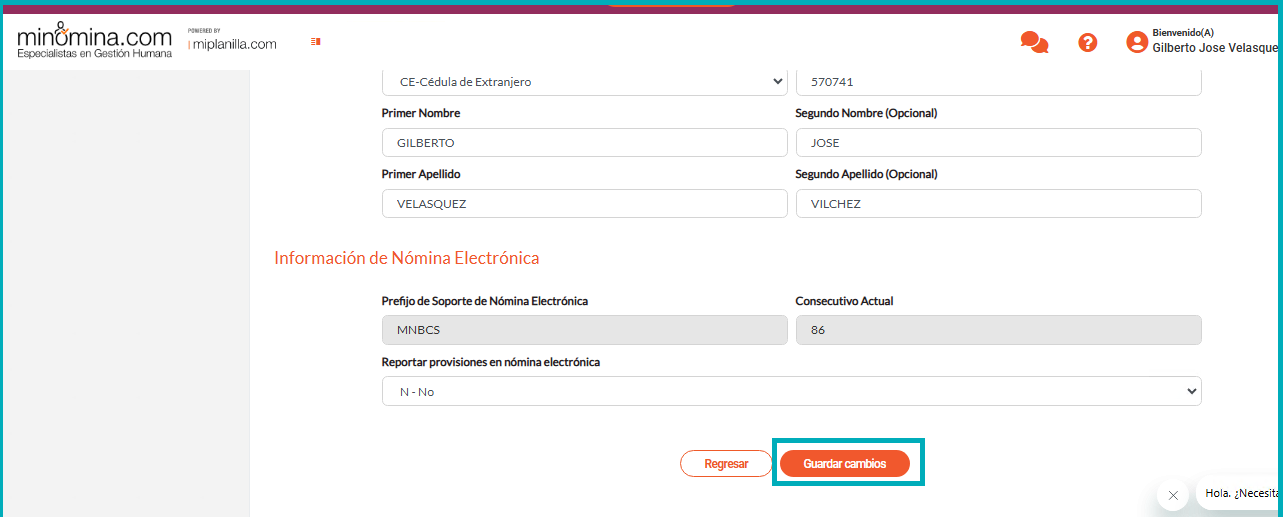Open the chat bubbles icon in header
This screenshot has width=1283, height=517.
[x=1034, y=42]
